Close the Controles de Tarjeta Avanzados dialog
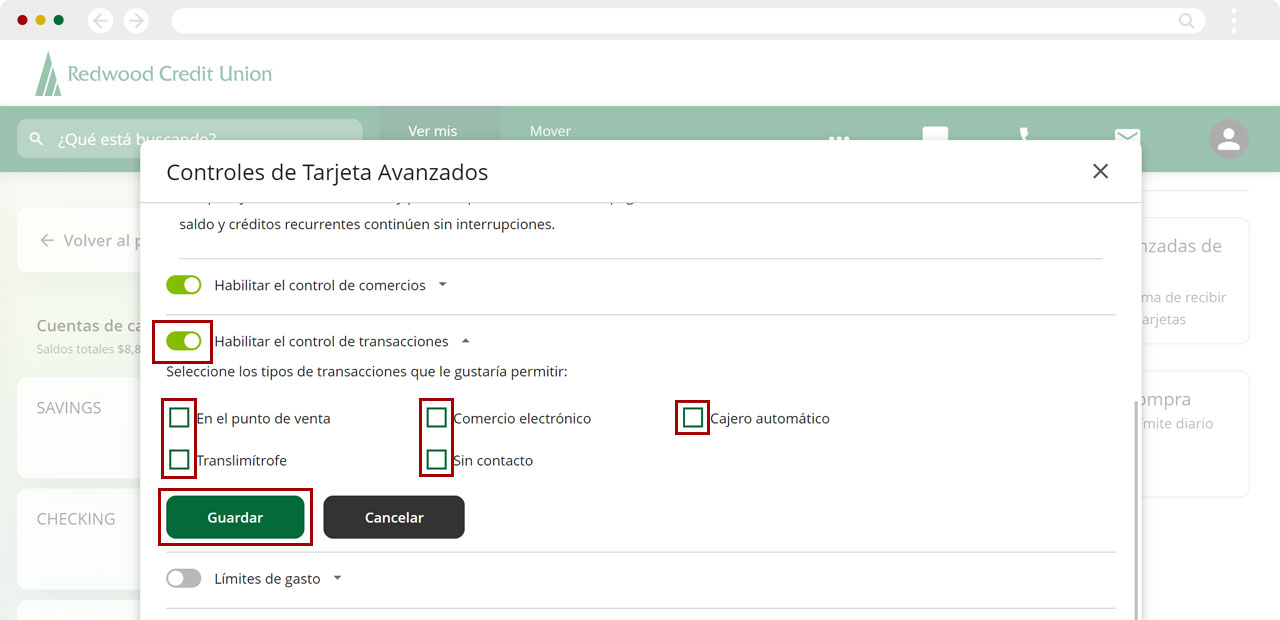 tap(1100, 171)
